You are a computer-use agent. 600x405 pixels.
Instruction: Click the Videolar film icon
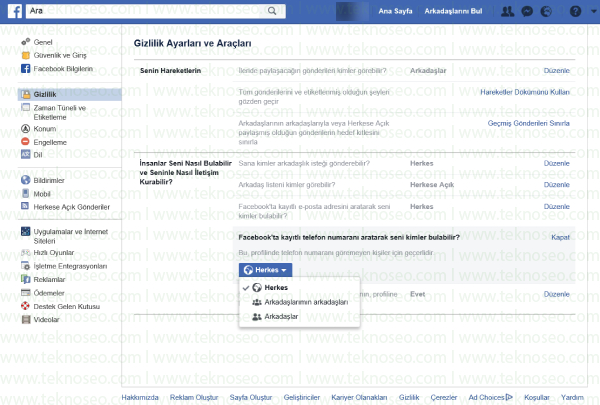point(26,319)
